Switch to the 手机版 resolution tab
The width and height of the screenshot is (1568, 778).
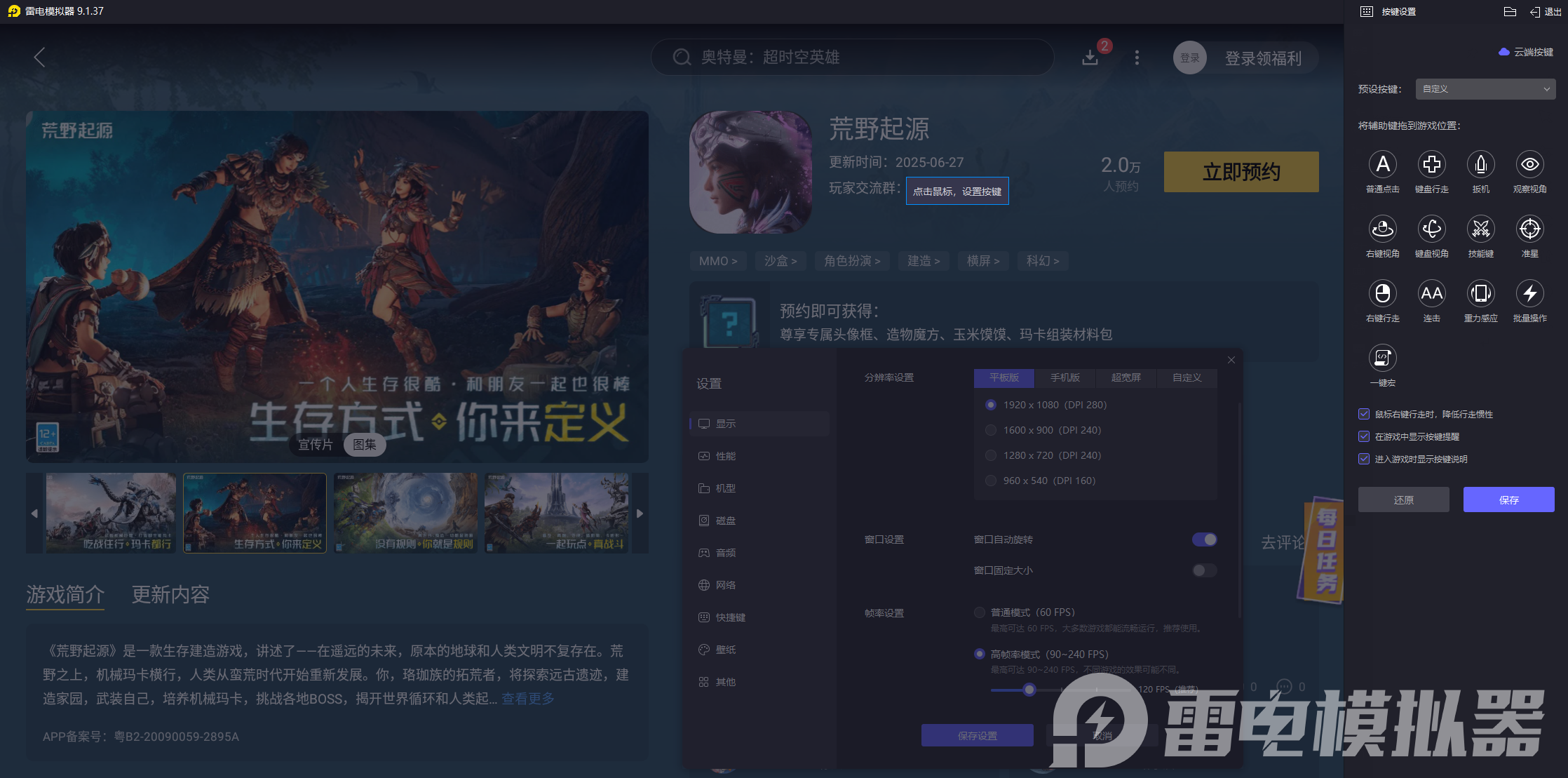pos(1065,378)
